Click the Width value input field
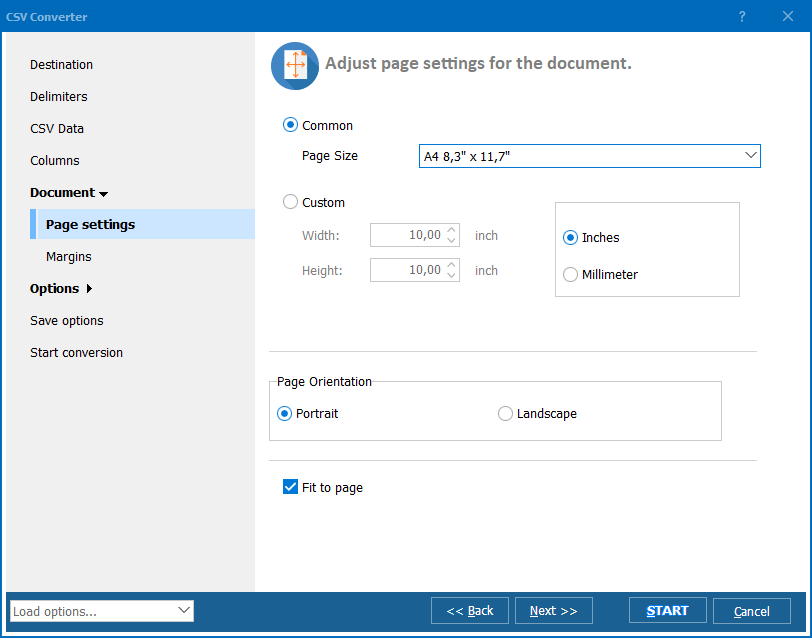The height and width of the screenshot is (638, 812). [x=406, y=236]
